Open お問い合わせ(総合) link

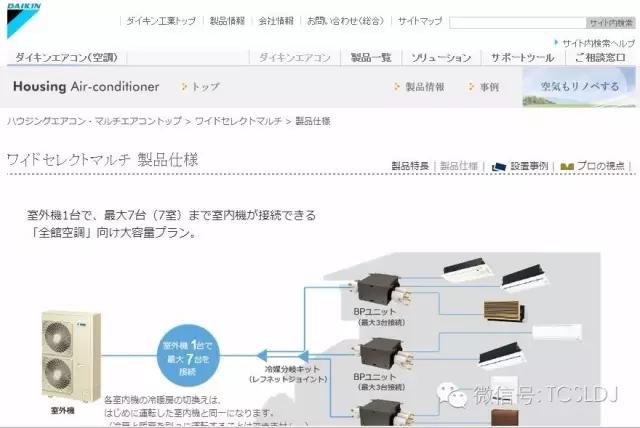pyautogui.click(x=346, y=21)
